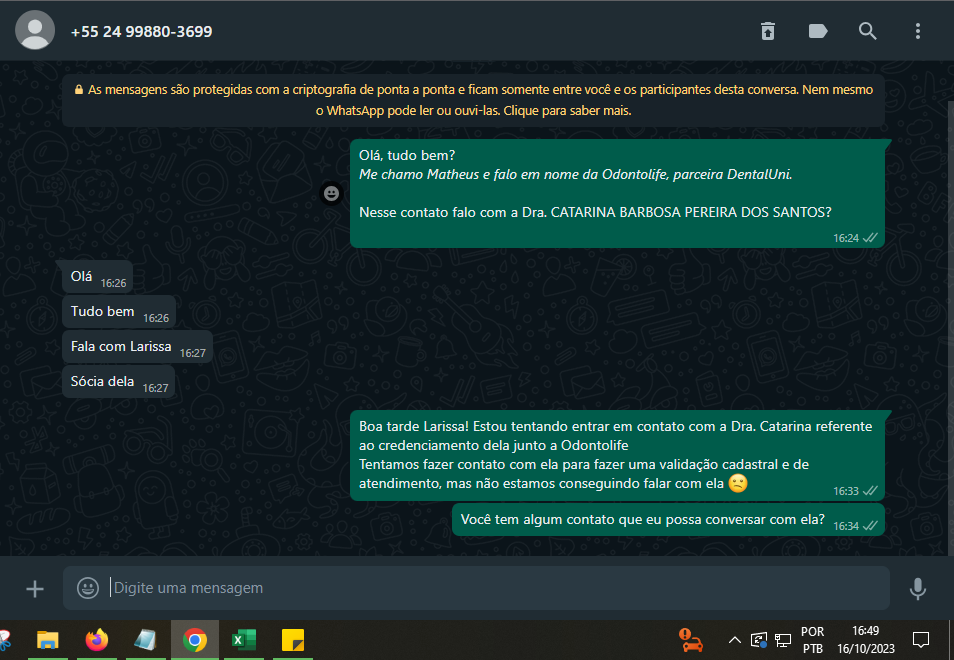Viewport: 954px width, 660px height.
Task: Click the orange car alert tray icon
Action: (691, 640)
